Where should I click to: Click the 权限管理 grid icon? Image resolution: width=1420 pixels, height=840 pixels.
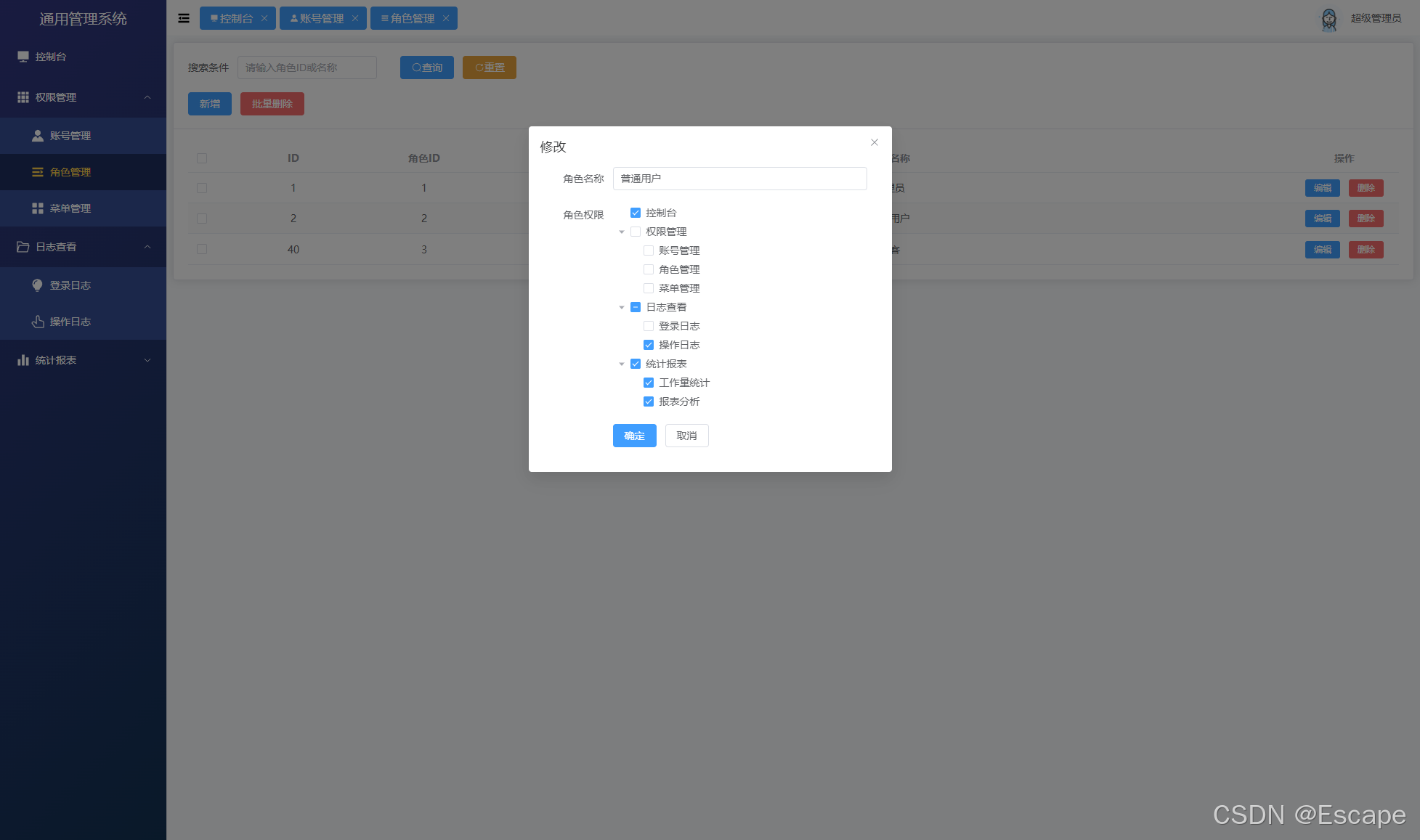pos(23,97)
